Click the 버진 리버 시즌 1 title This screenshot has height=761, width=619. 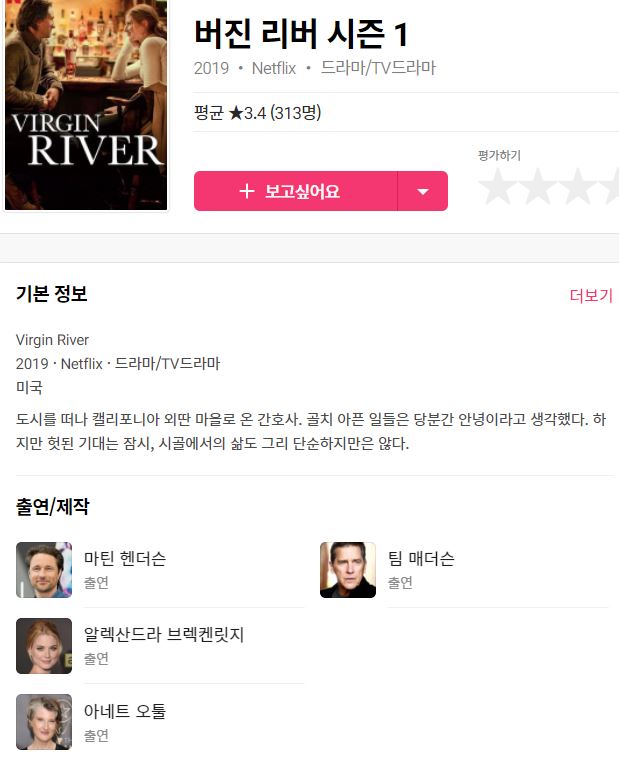(301, 33)
